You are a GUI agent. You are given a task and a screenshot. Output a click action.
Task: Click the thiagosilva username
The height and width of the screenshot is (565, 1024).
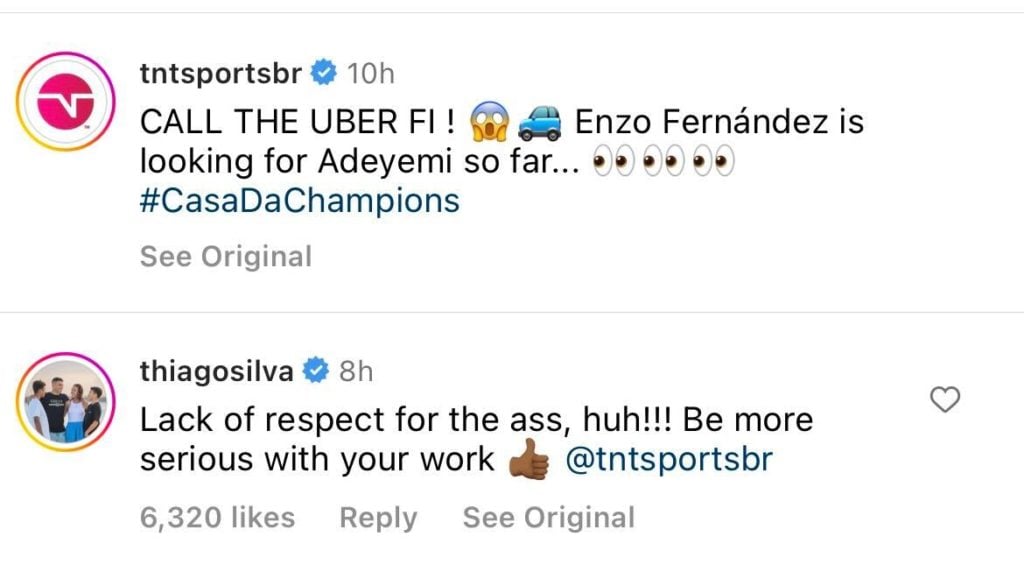(217, 371)
